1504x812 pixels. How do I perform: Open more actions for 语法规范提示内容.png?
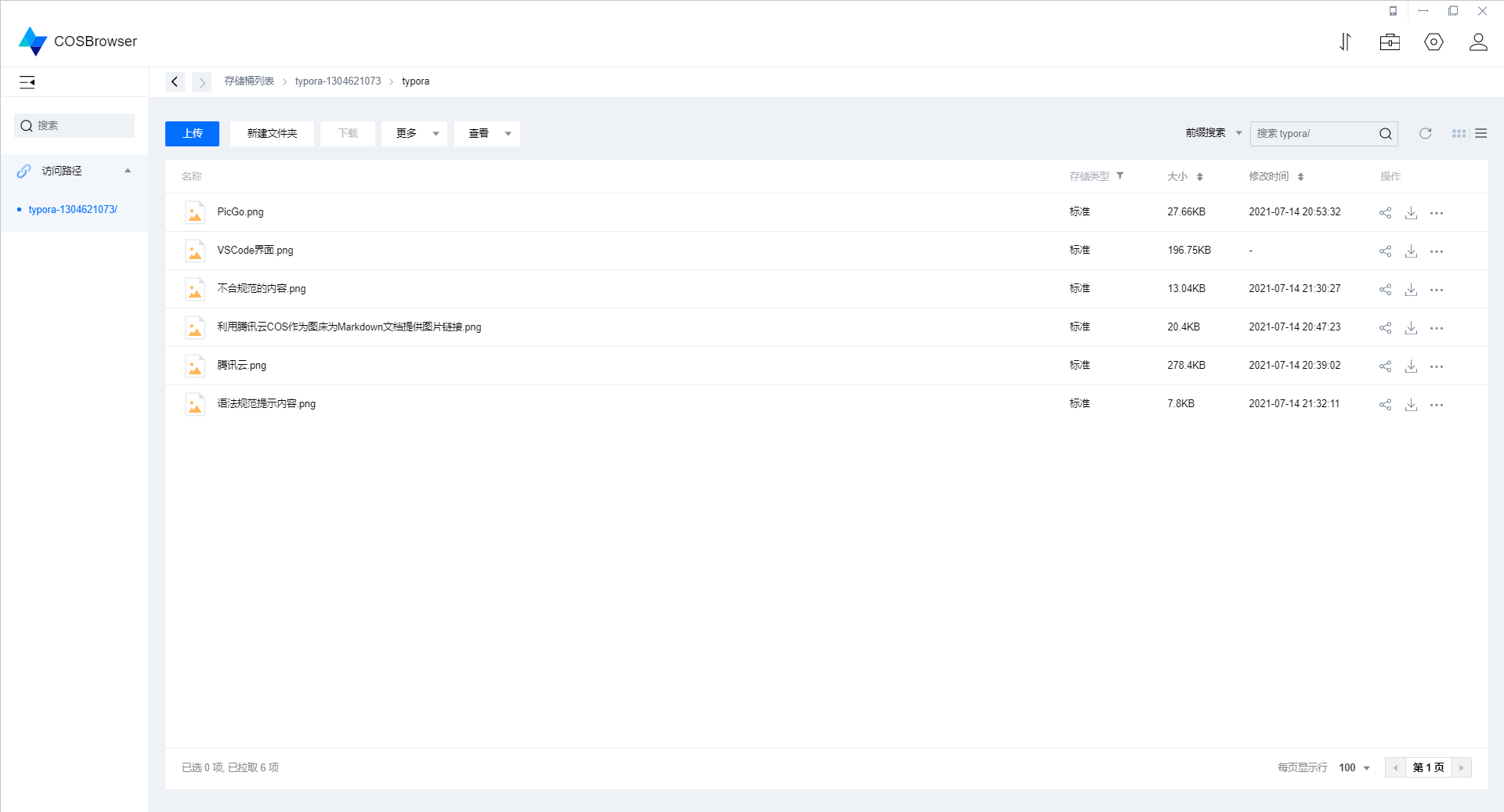click(1437, 405)
